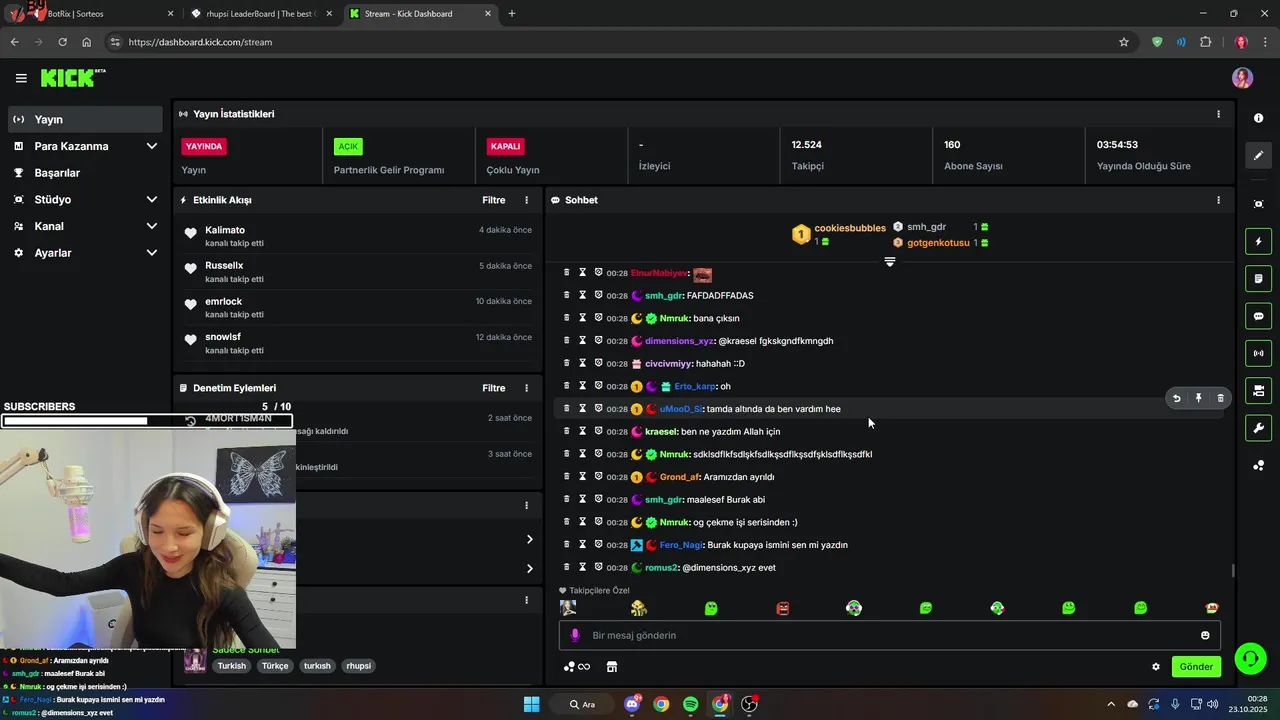
Task: Click the ban shield icon on kraesel's message
Action: click(598, 431)
